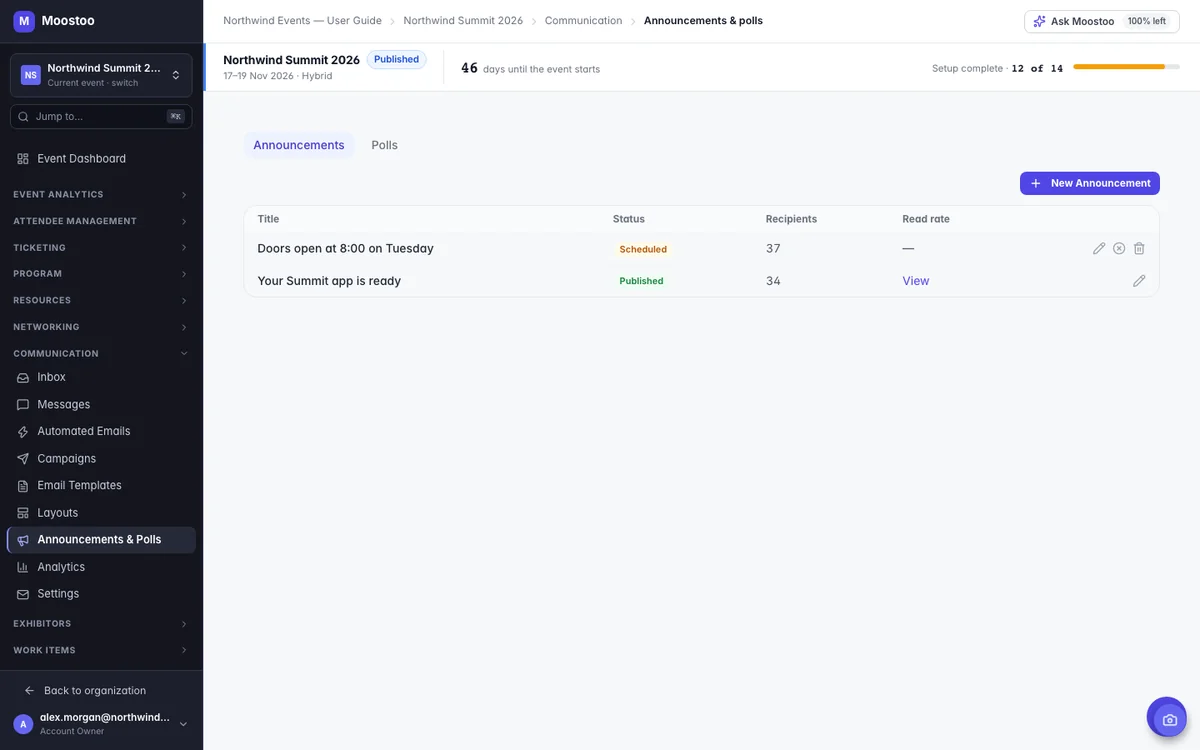Viewport: 1200px width, 750px height.
Task: Click the Scheduled status badge
Action: coord(643,249)
